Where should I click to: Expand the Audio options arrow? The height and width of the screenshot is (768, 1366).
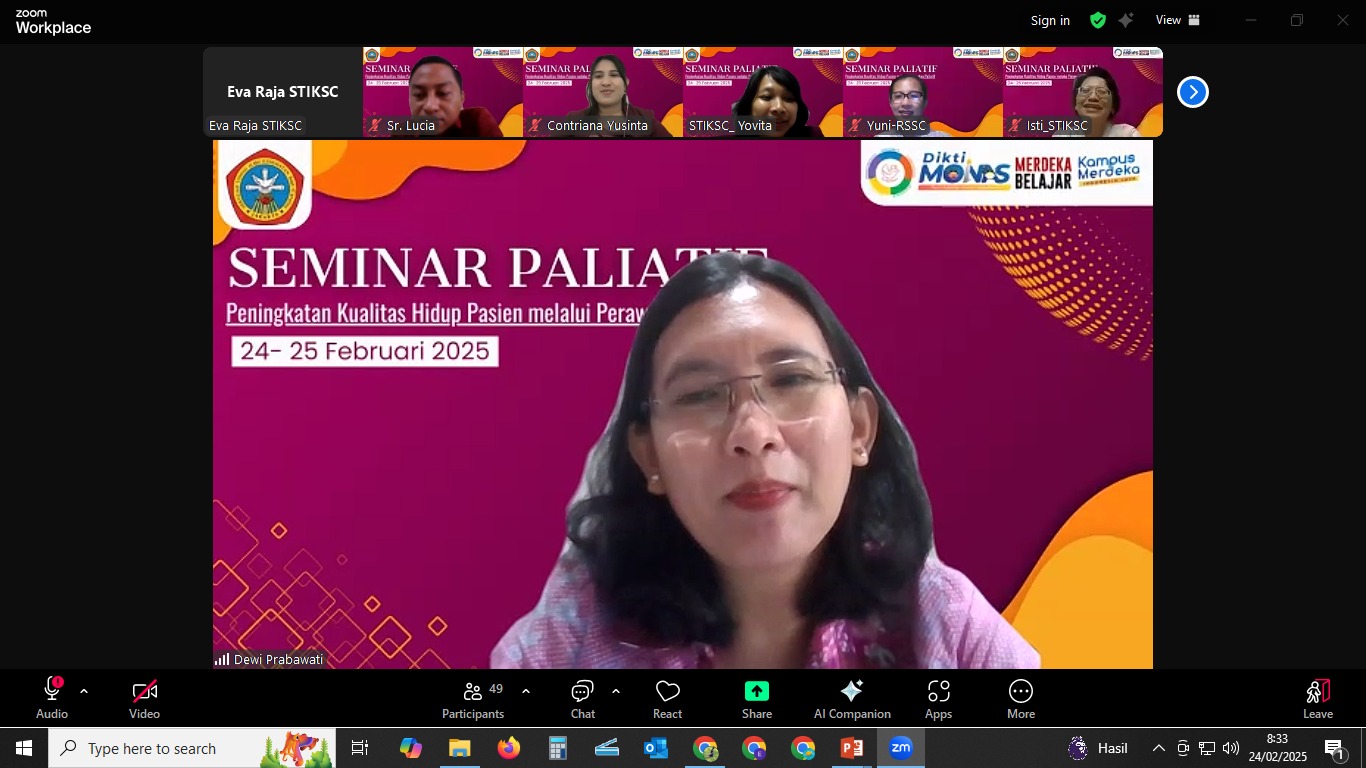click(84, 691)
